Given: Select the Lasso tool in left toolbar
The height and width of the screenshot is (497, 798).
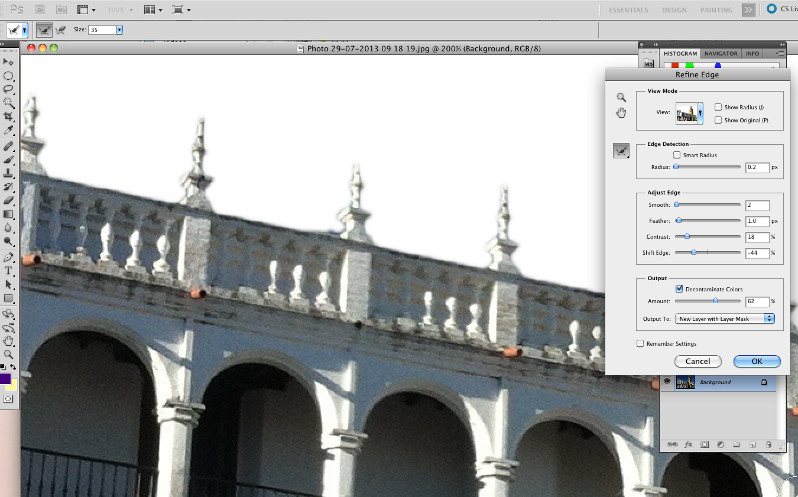Looking at the screenshot, I should [9, 89].
